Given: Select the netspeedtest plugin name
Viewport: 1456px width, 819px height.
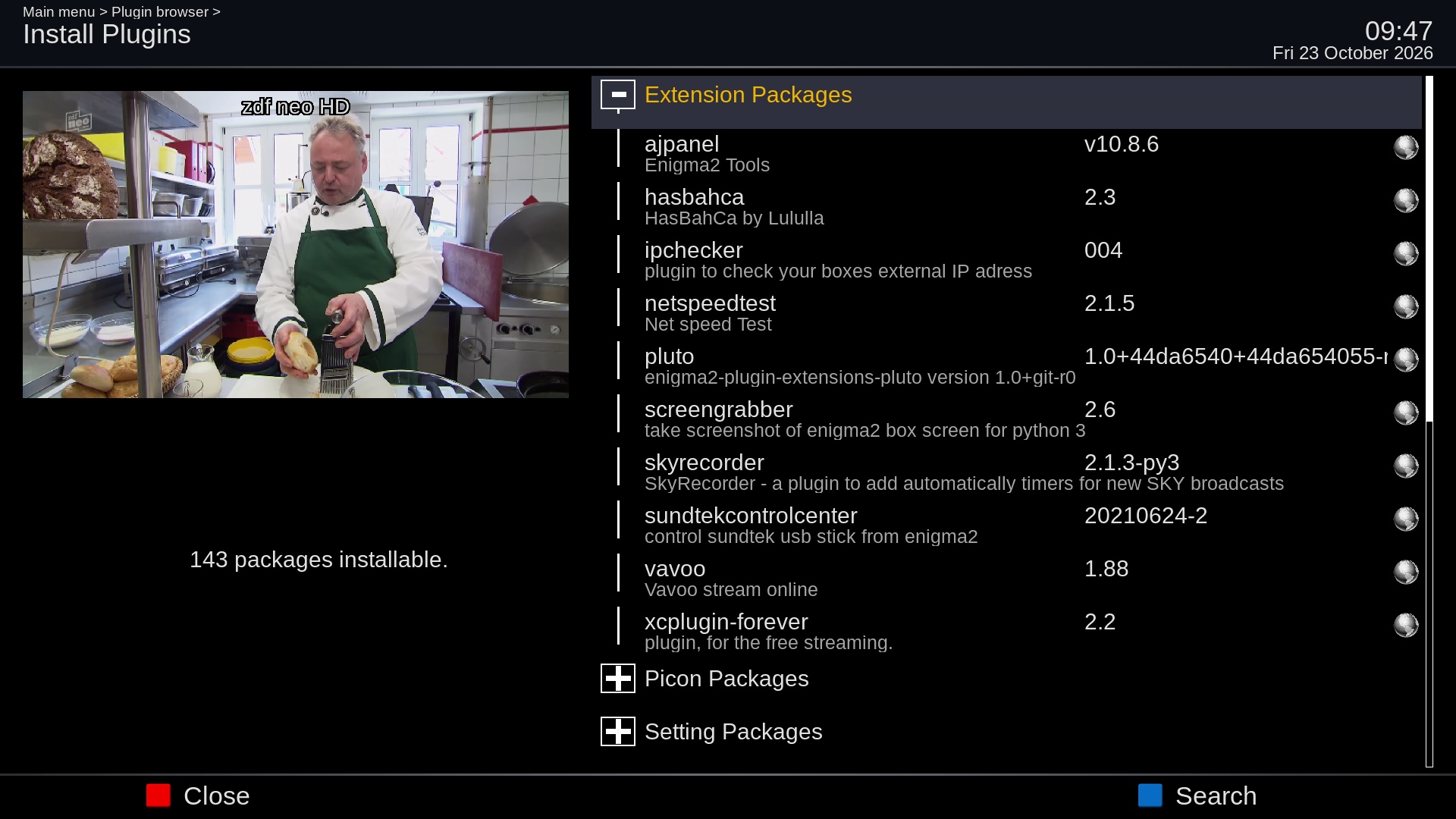Looking at the screenshot, I should point(710,303).
